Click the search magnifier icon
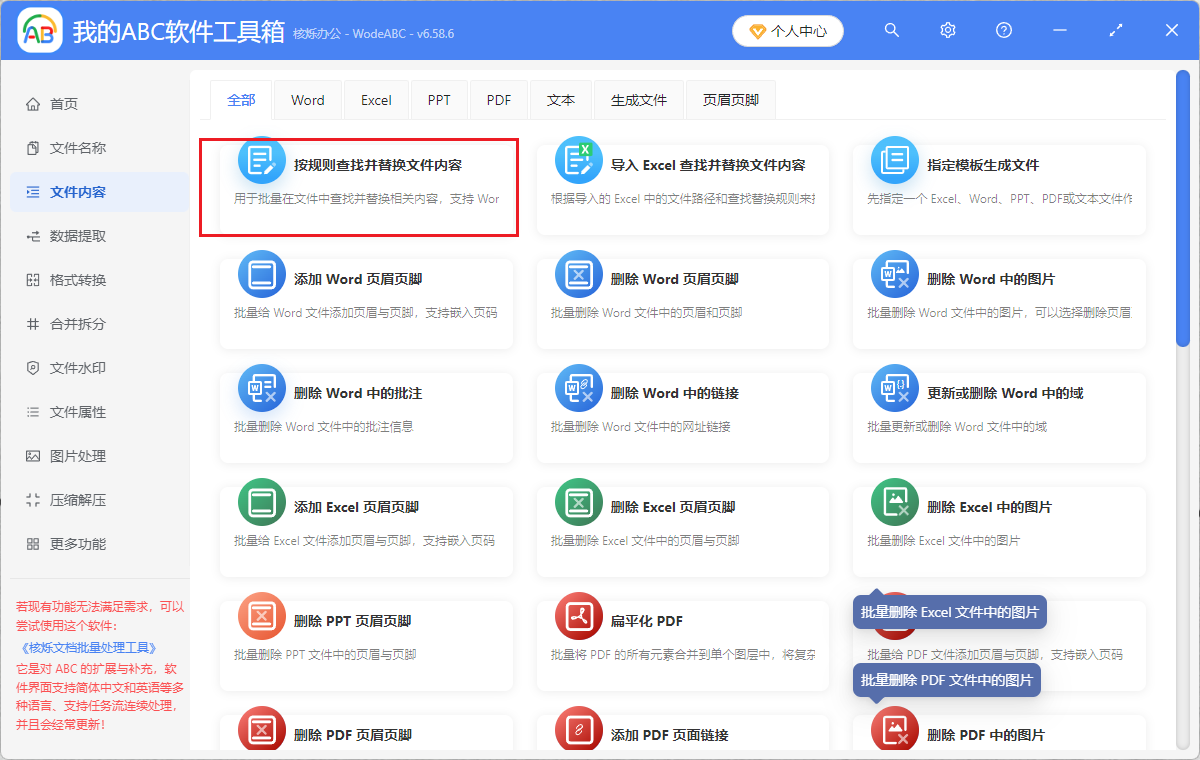The height and width of the screenshot is (760, 1200). pos(891,30)
